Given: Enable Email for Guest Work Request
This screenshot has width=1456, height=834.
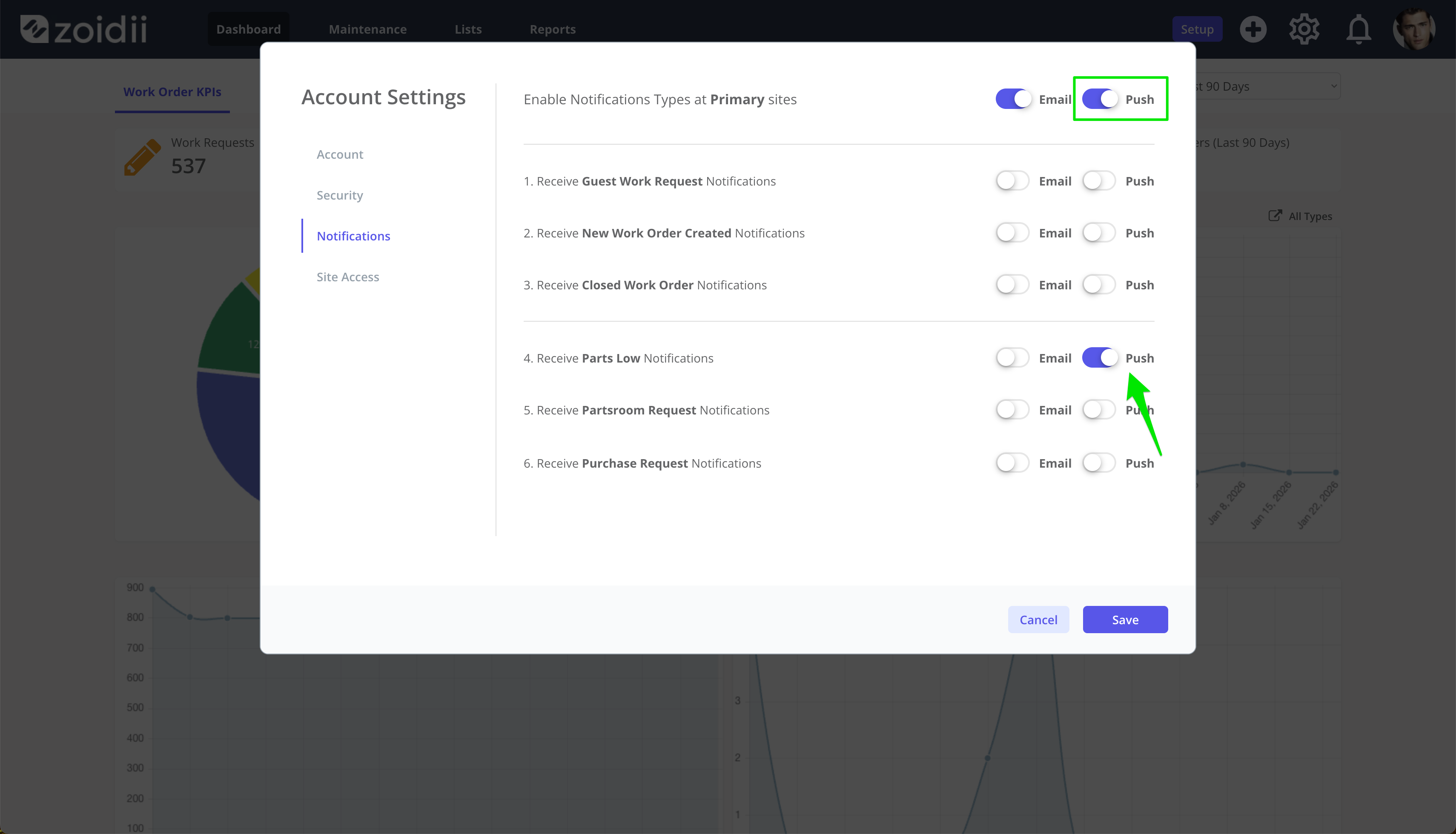Looking at the screenshot, I should coord(1012,181).
